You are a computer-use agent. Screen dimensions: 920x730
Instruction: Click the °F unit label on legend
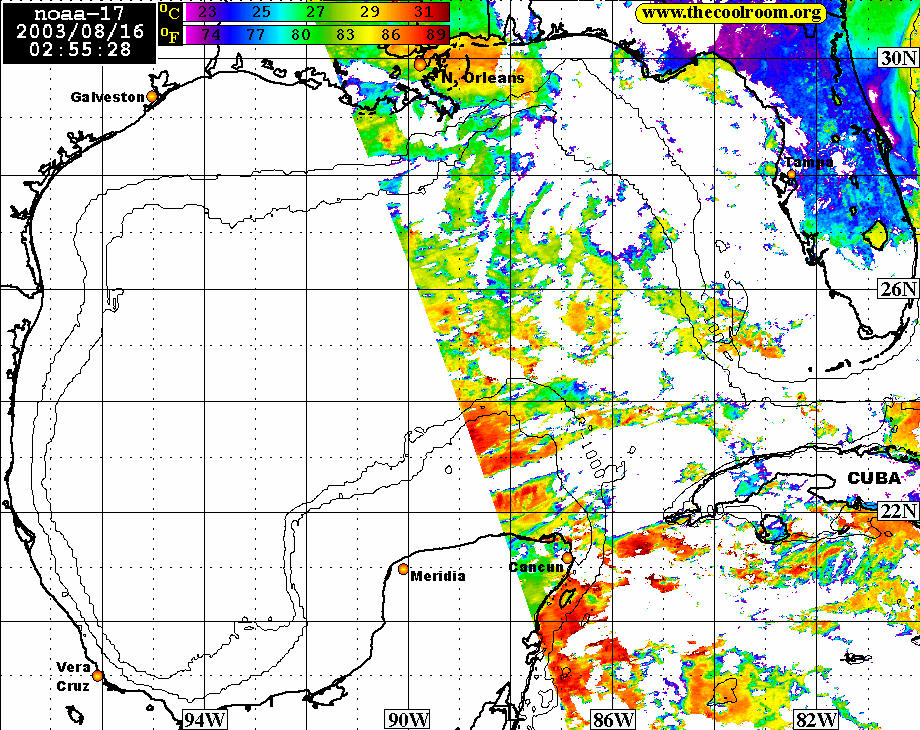pyautogui.click(x=170, y=35)
